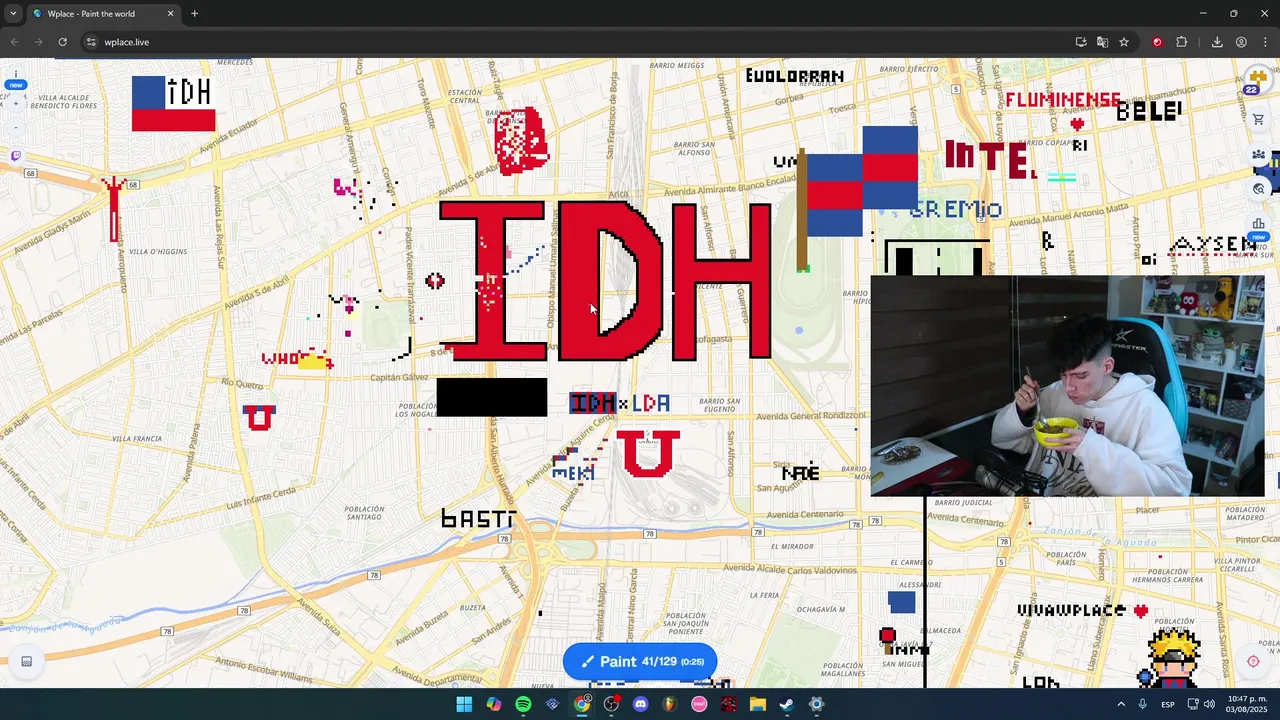The height and width of the screenshot is (720, 1280).
Task: Click the Paint 41/129 button
Action: click(x=640, y=661)
